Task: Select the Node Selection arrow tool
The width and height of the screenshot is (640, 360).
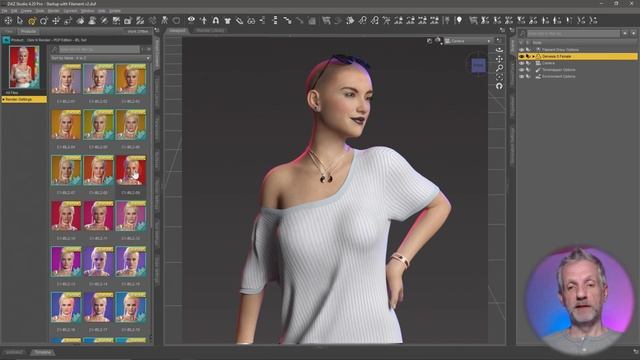Action: point(20,20)
